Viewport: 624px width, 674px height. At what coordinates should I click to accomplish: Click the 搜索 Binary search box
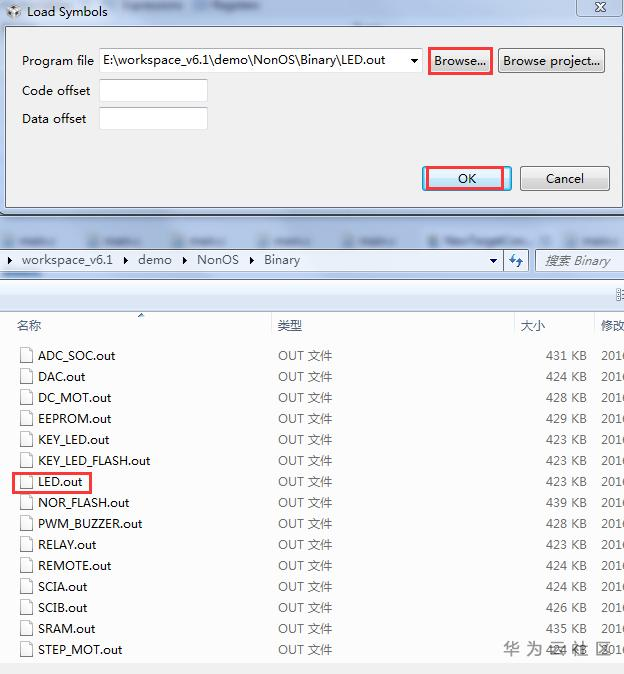pyautogui.click(x=578, y=261)
